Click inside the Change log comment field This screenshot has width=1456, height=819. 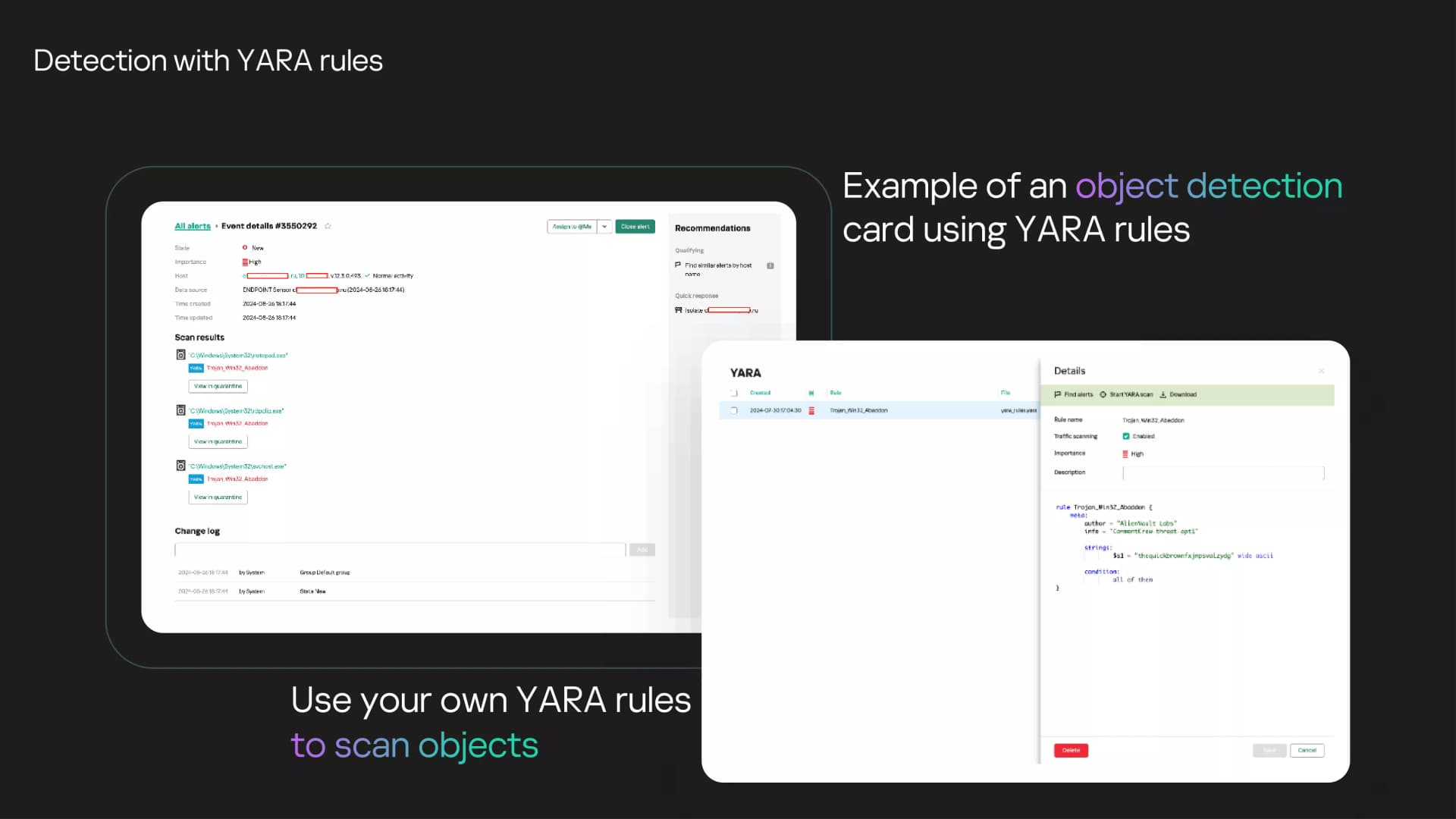[x=400, y=550]
